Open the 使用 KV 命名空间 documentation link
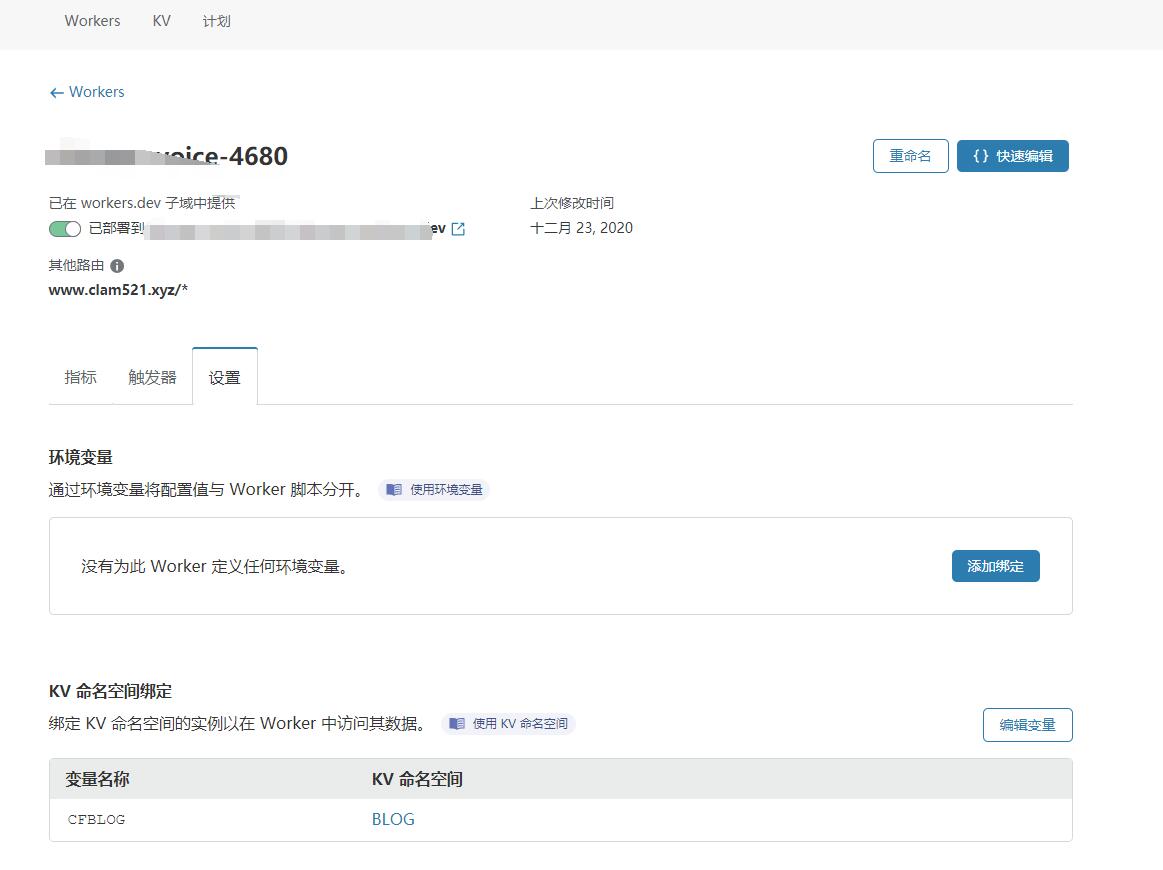1163x870 pixels. tap(508, 723)
